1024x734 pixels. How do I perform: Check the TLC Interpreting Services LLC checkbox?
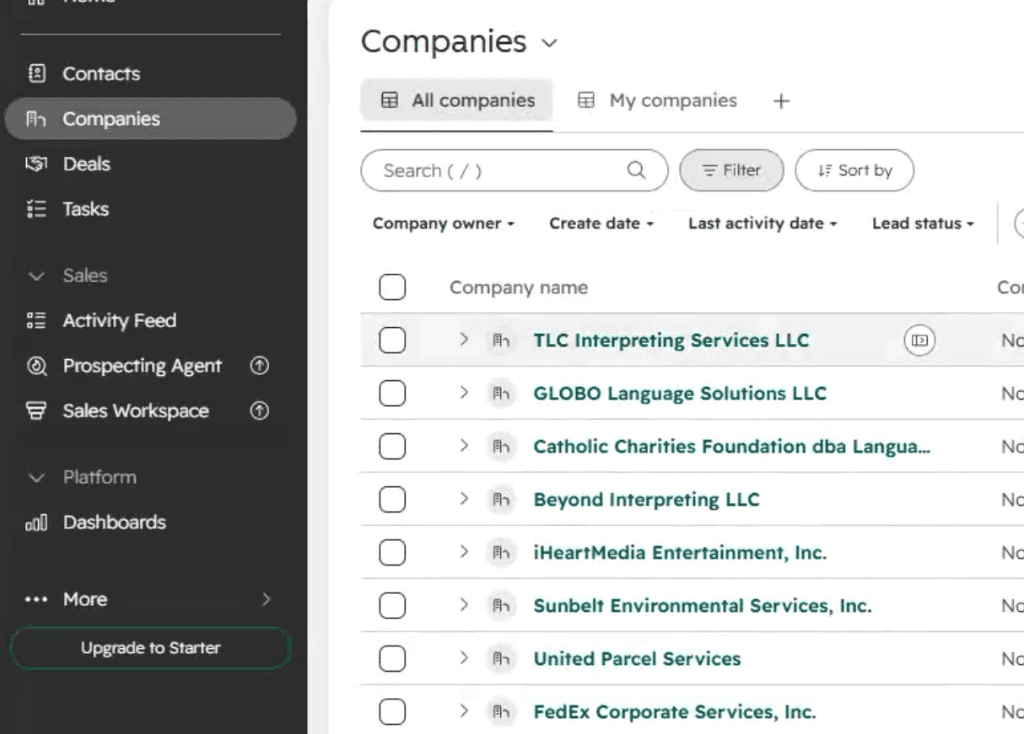pos(392,340)
